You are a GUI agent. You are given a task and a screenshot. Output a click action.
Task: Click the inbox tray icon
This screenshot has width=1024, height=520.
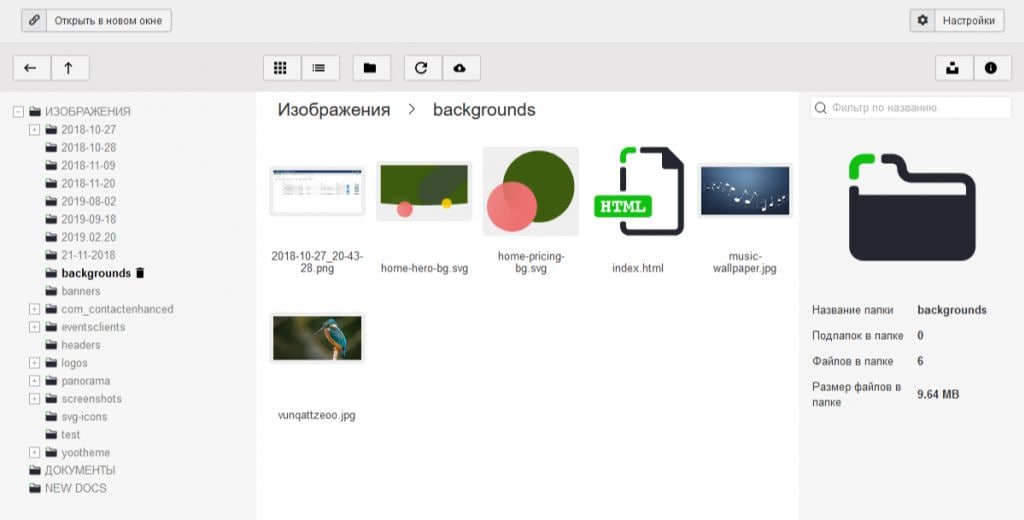click(x=954, y=68)
